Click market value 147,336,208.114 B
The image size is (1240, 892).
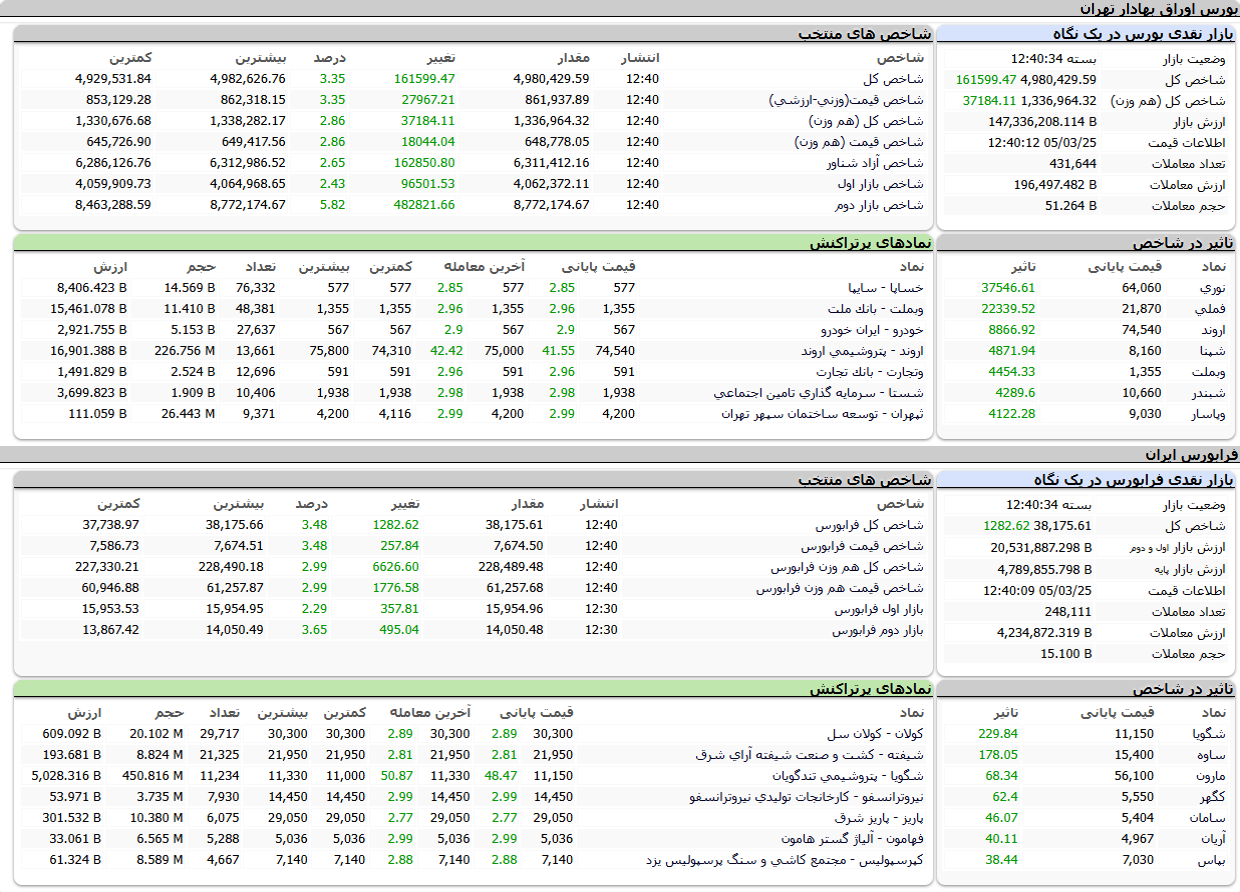1041,122
